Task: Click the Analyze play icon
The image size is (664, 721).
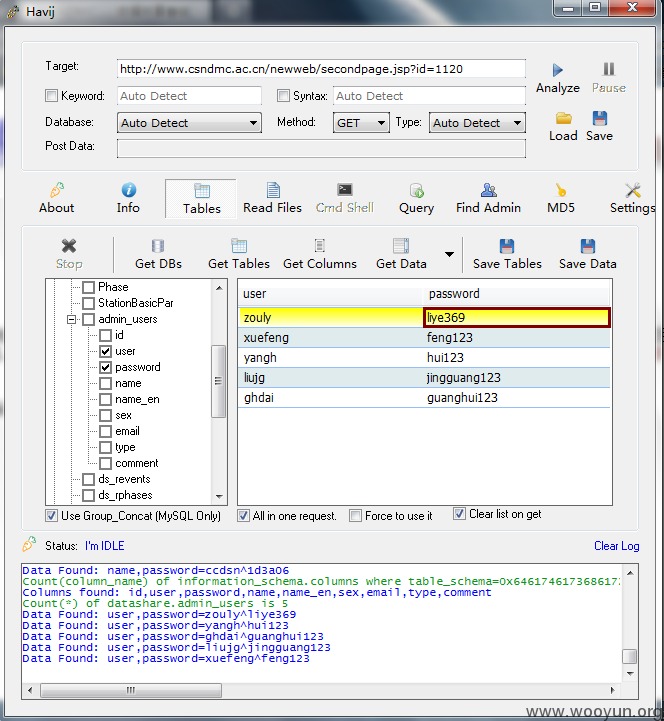Action: (557, 70)
